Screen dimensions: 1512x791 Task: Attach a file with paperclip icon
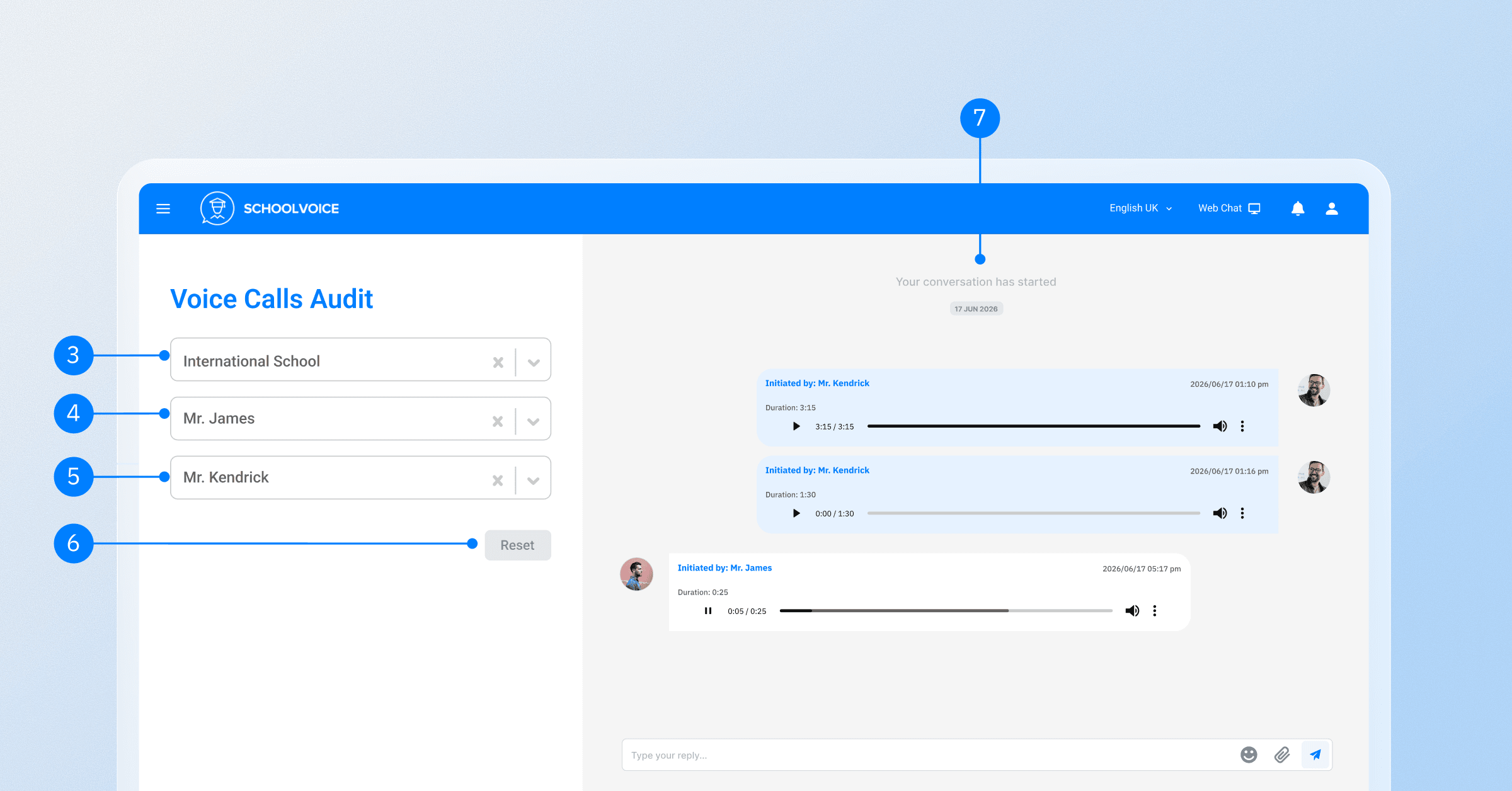[x=1282, y=754]
